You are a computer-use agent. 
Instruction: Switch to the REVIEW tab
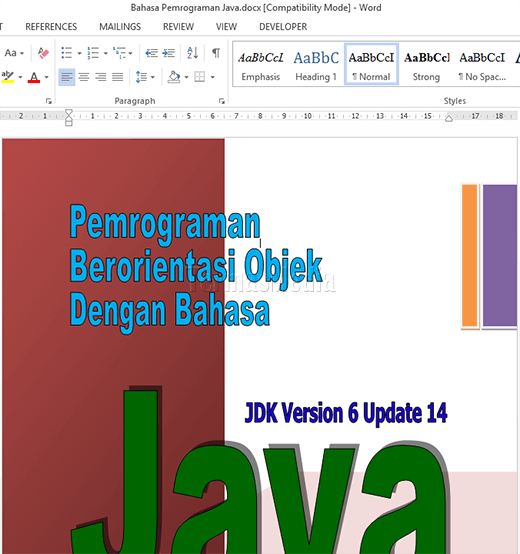(x=178, y=27)
